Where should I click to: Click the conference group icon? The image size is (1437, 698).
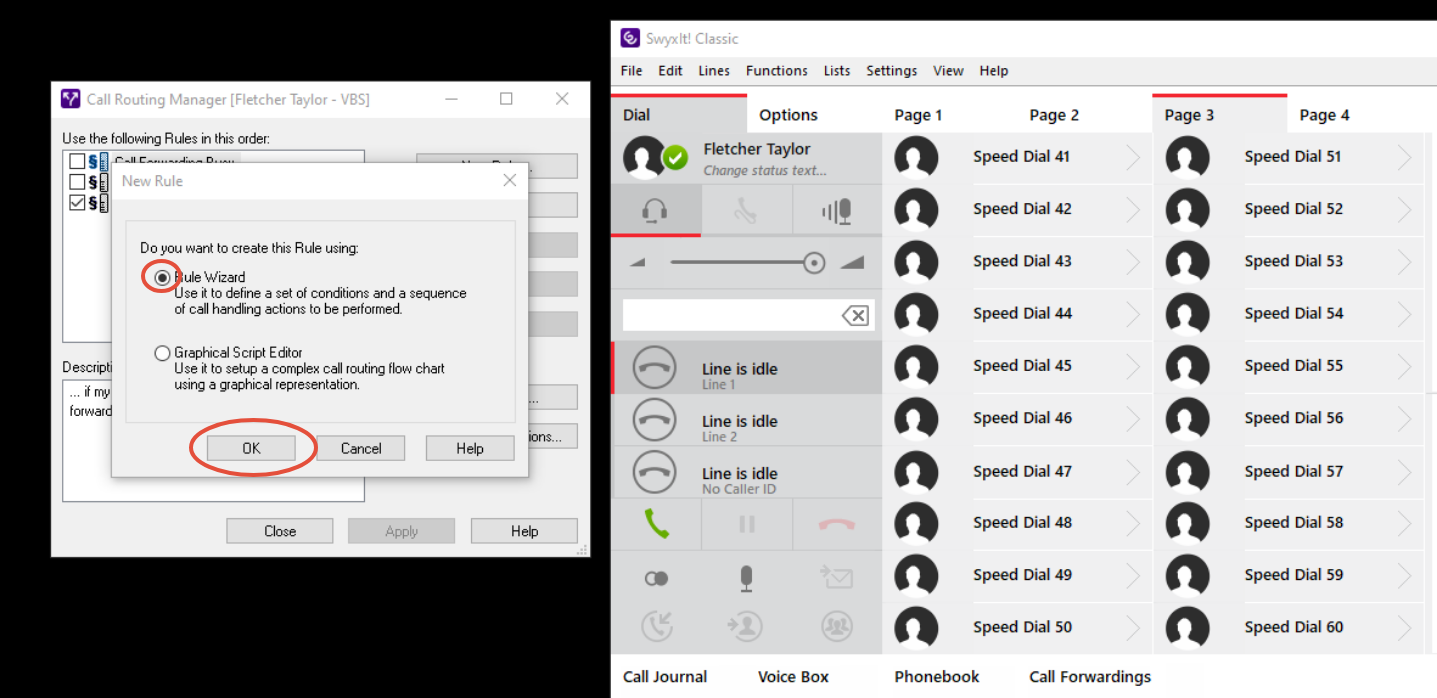tap(836, 626)
